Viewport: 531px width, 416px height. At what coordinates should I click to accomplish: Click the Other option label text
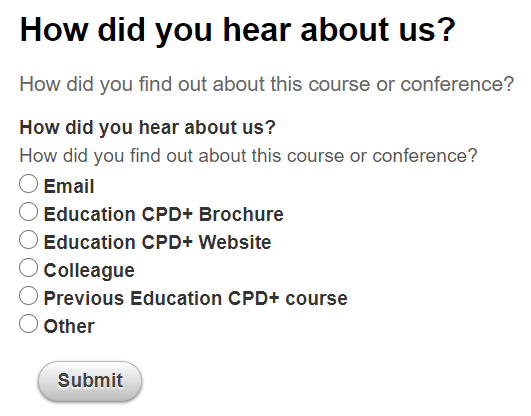click(69, 327)
